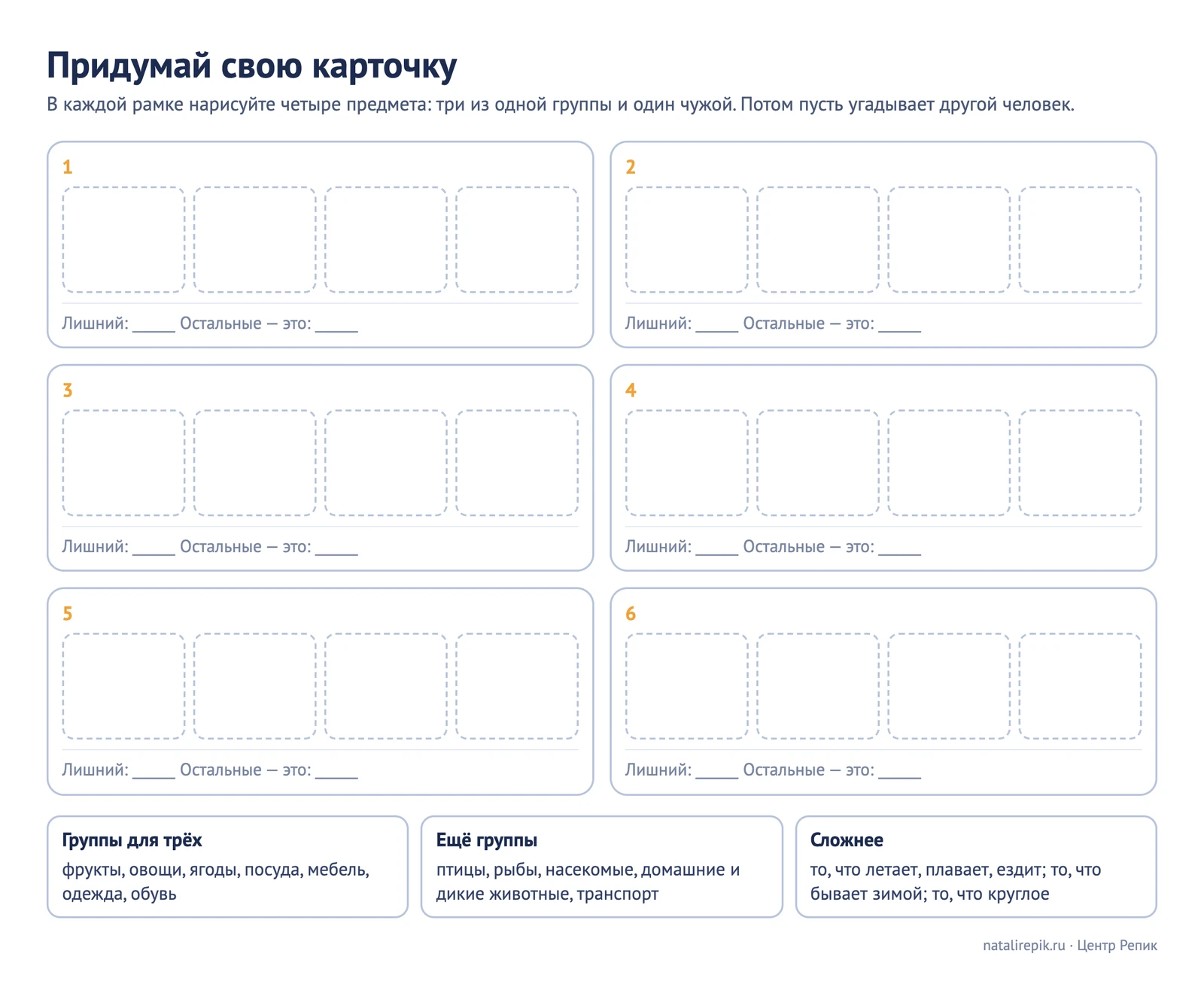Image resolution: width=1204 pixels, height=987 pixels.
Task: Click the text "птицы, рыбы, насекомые, домашние и"
Action: click(588, 870)
